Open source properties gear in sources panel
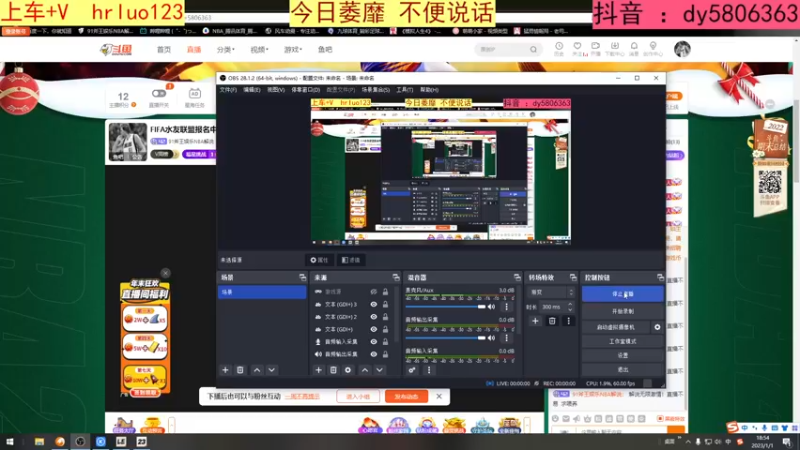800x450 pixels. tap(348, 370)
